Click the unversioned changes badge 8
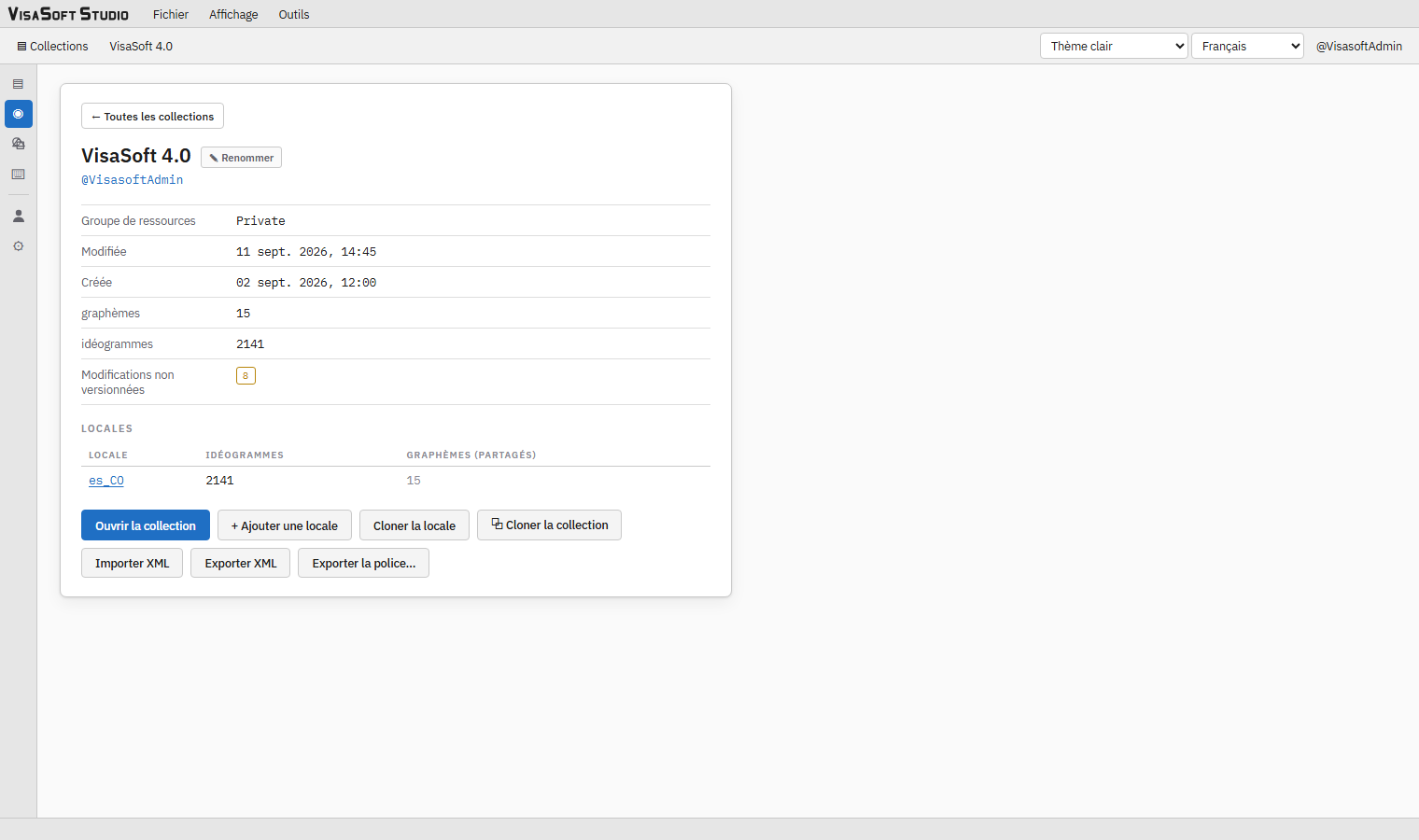The image size is (1419, 840). click(x=246, y=375)
